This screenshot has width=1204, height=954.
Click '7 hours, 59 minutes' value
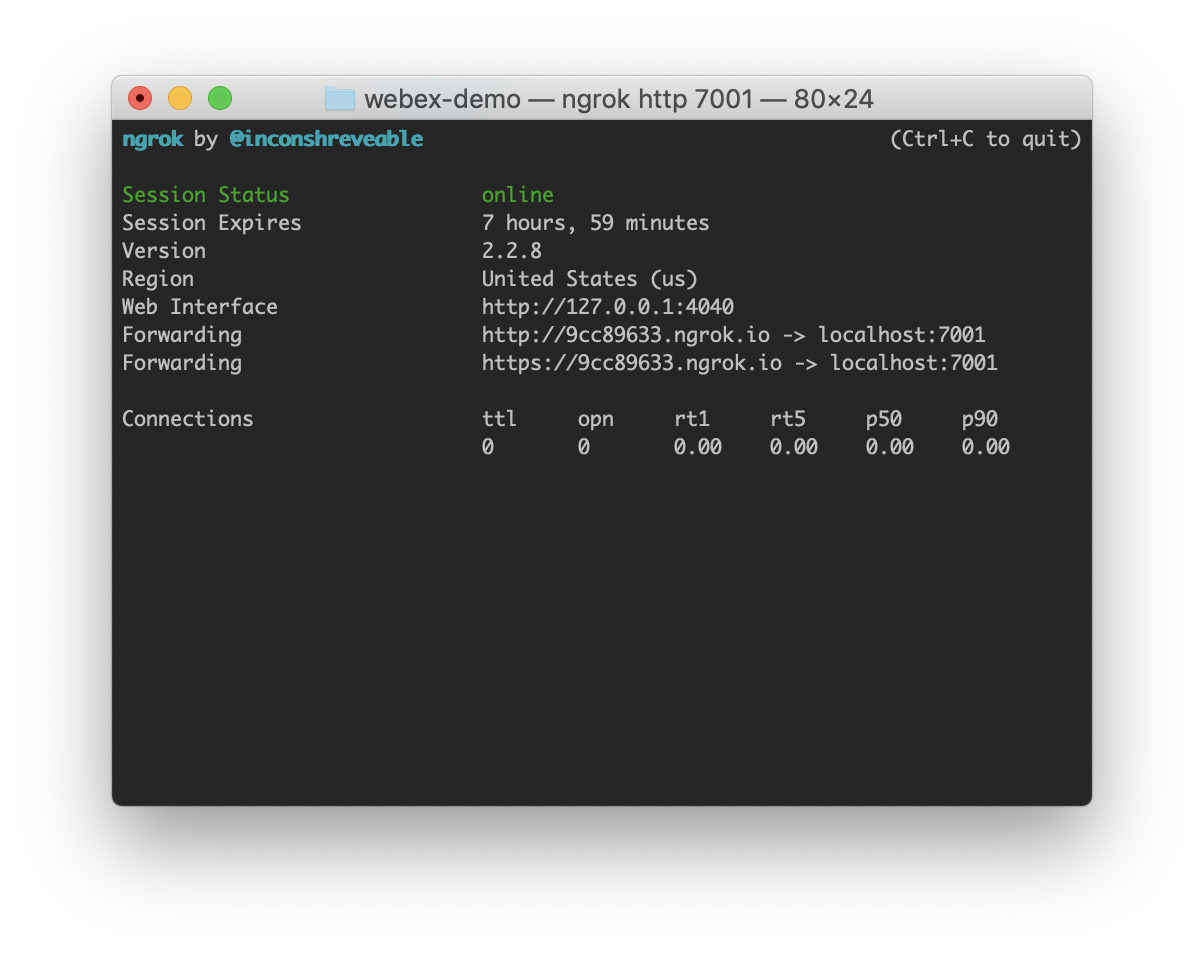point(596,223)
